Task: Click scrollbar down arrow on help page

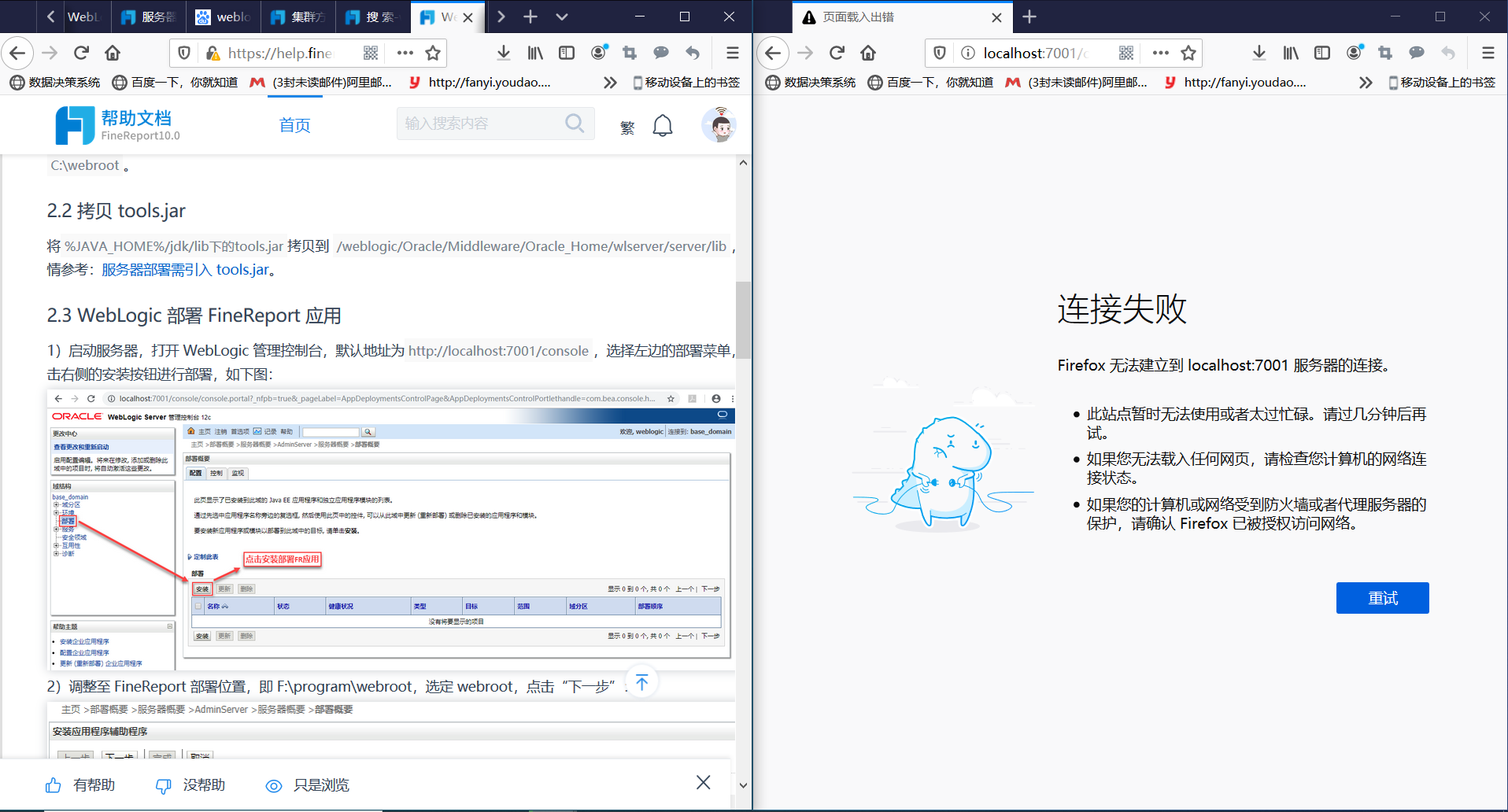Action: tap(743, 784)
